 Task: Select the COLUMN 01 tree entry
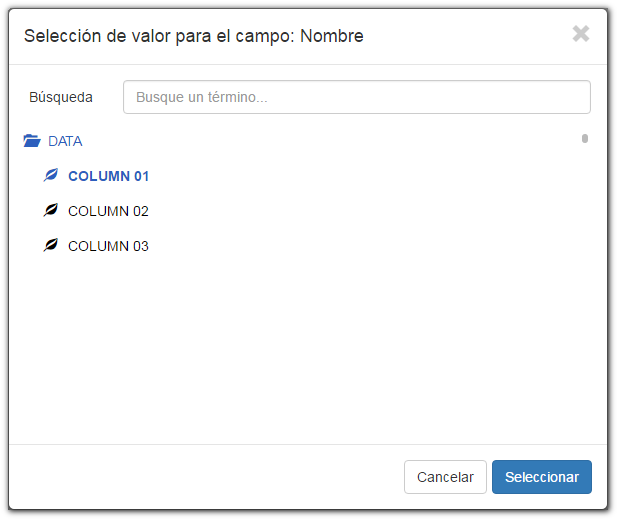tap(108, 176)
